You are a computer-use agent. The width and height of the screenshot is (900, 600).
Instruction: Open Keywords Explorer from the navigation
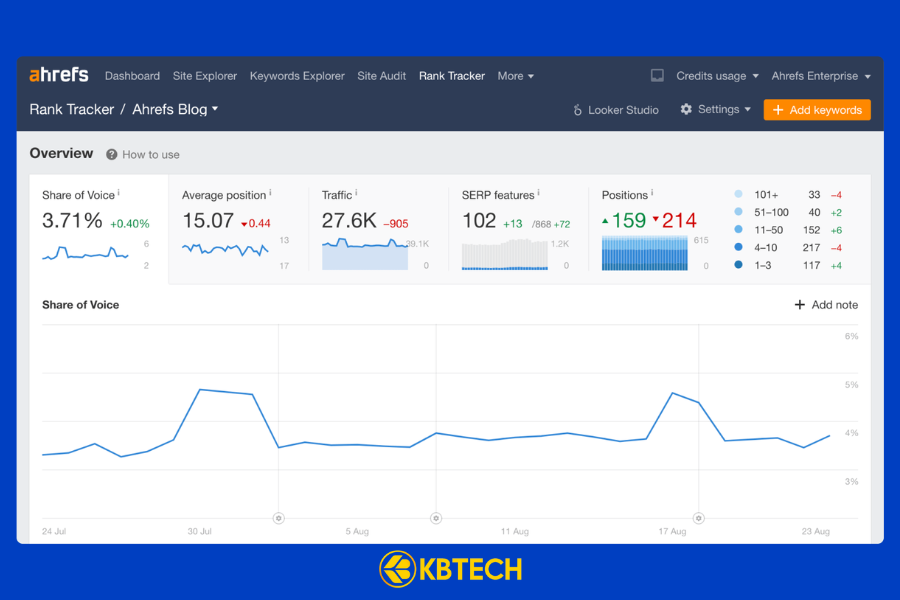(x=297, y=75)
